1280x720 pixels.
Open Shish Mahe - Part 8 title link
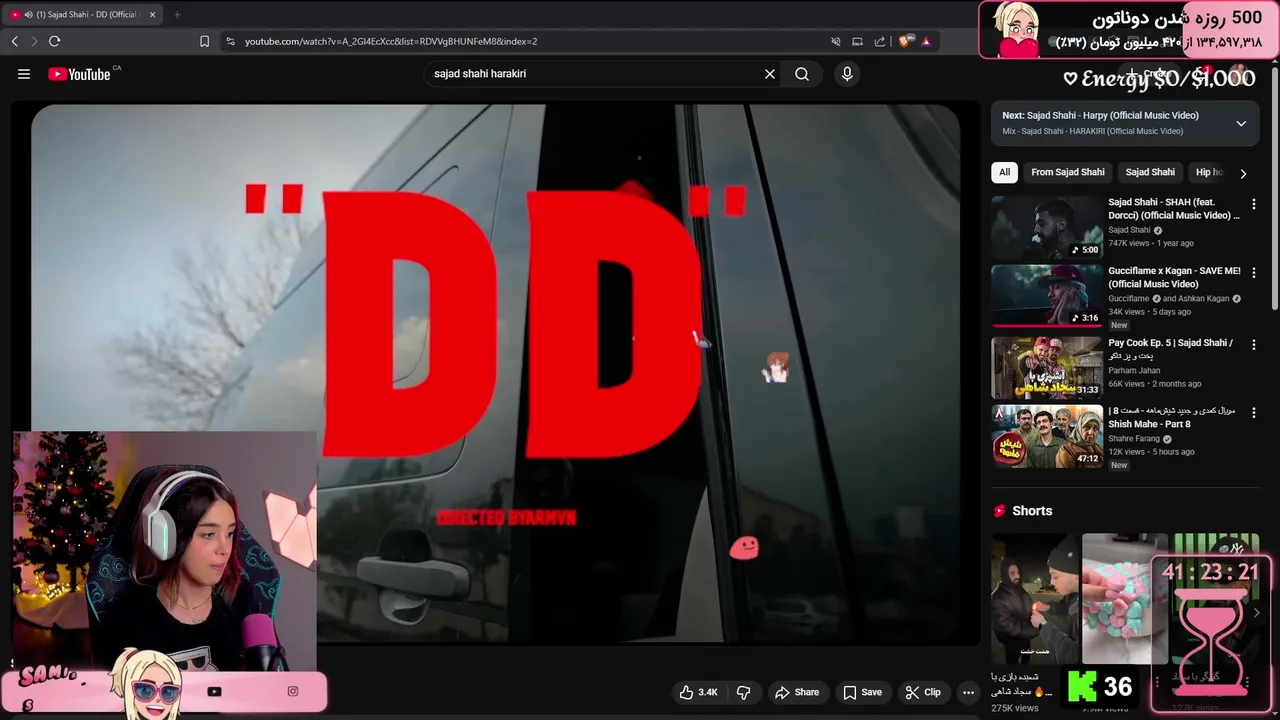tap(1172, 417)
